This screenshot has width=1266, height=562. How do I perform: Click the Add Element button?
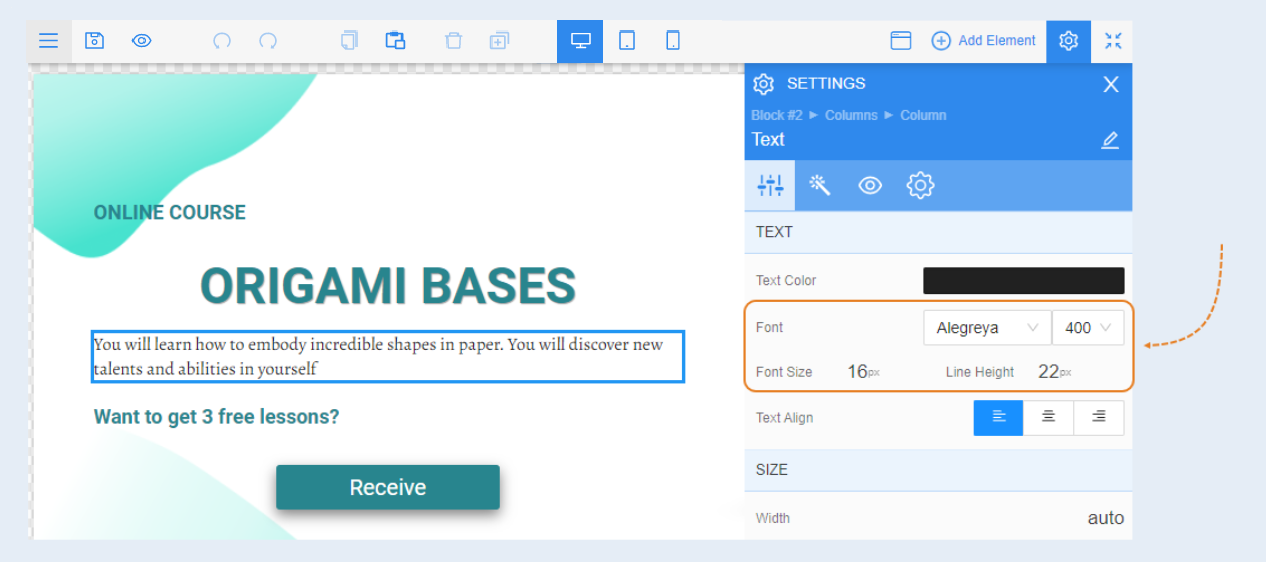click(x=984, y=41)
